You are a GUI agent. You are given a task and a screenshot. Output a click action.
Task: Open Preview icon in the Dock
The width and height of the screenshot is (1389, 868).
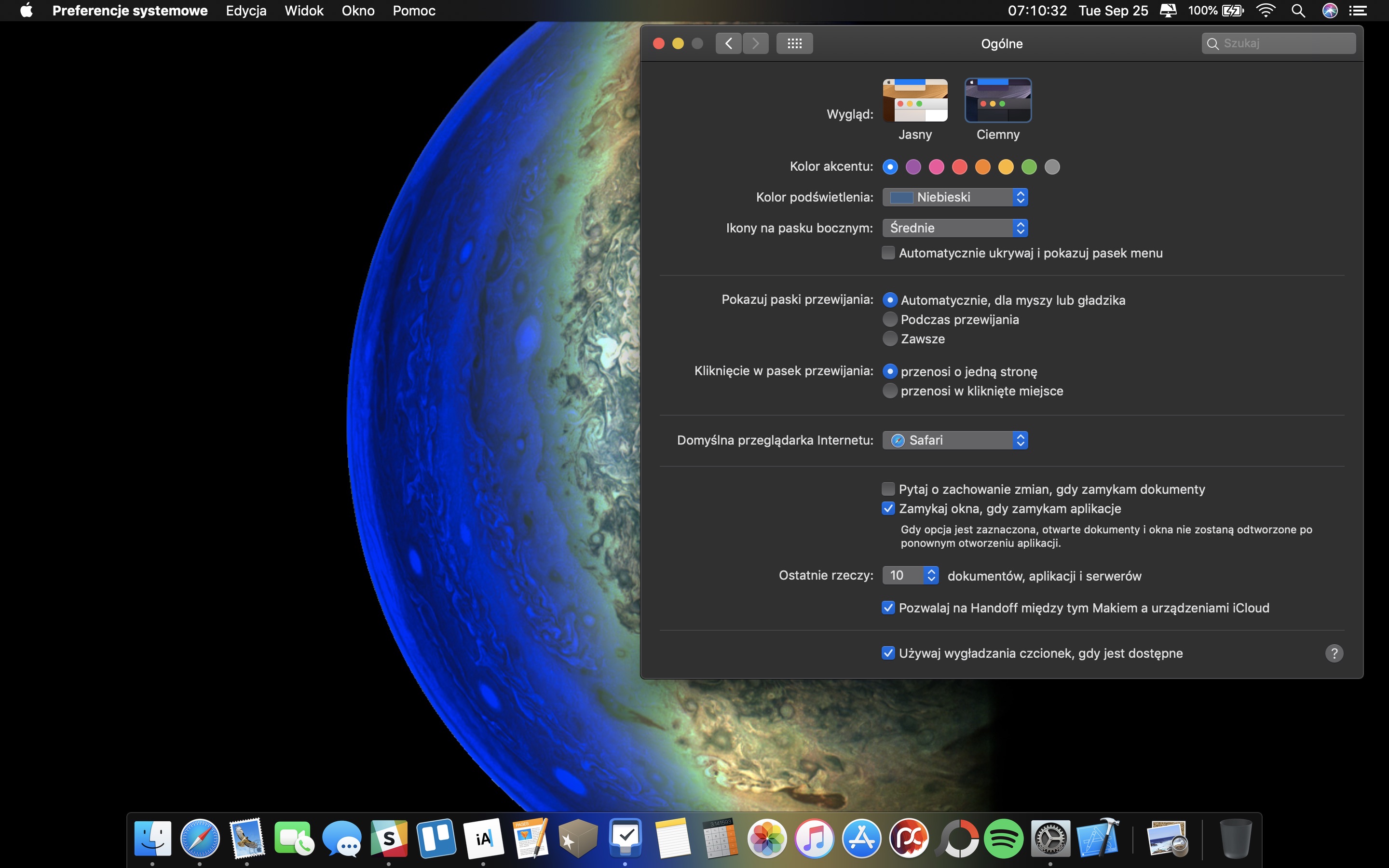tap(1168, 839)
